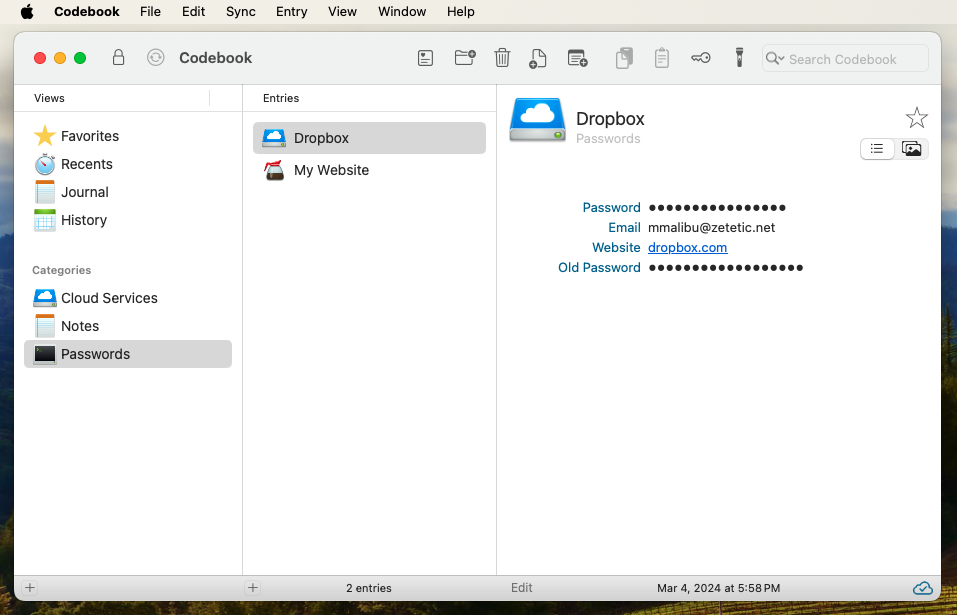Click the Password field label
Viewport: 957px width, 615px height.
tap(611, 207)
